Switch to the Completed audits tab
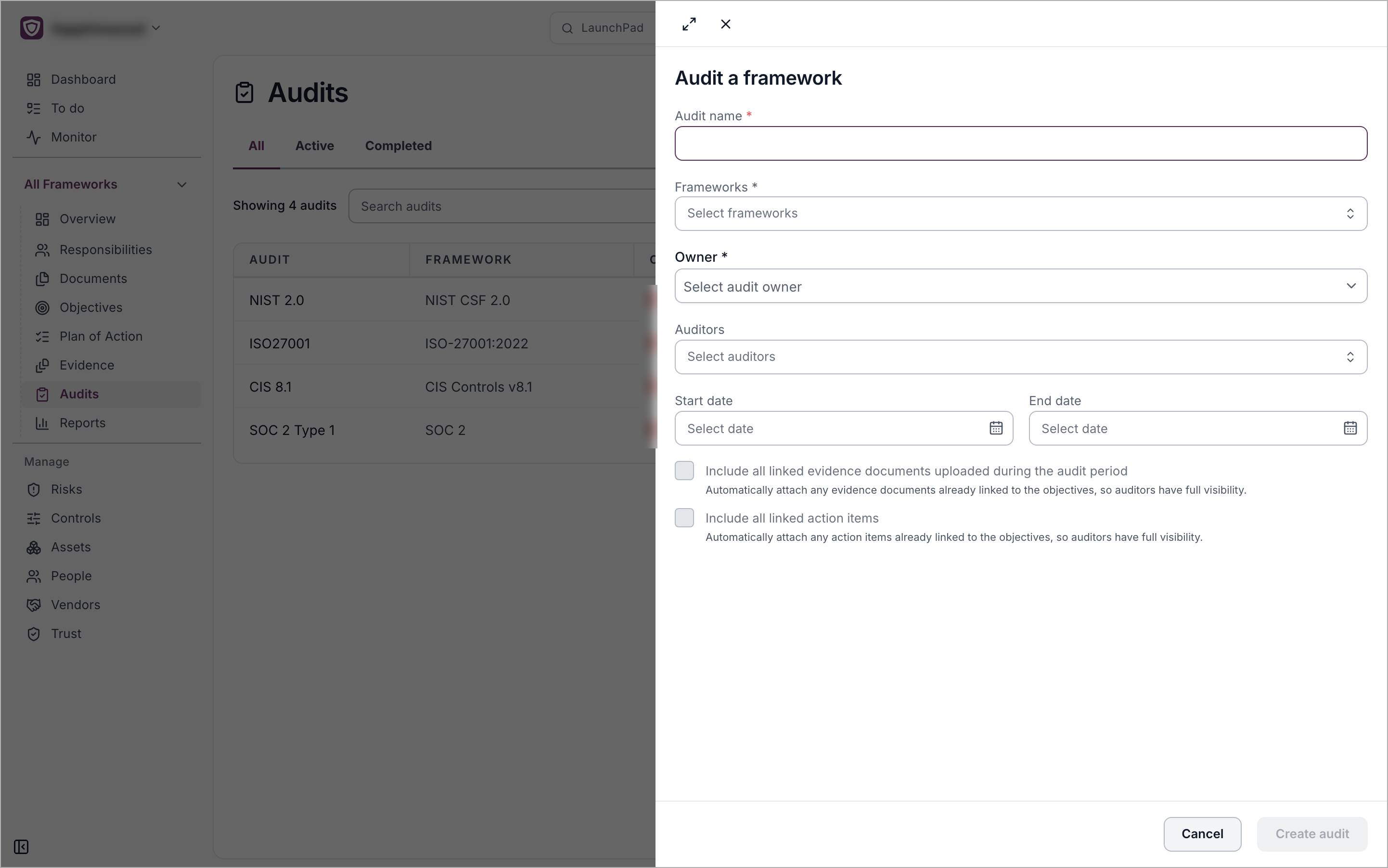 [398, 146]
